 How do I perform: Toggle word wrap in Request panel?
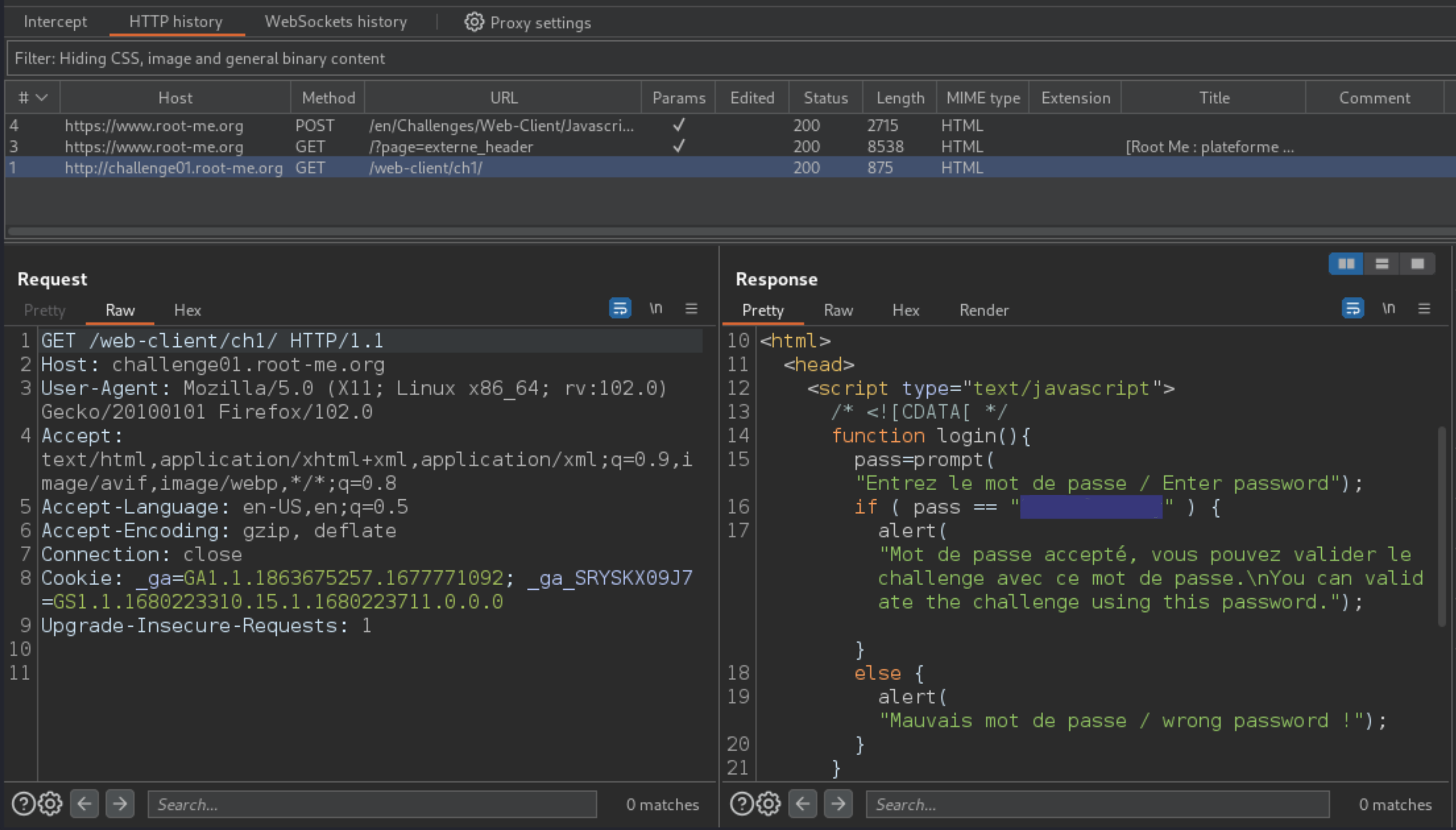click(619, 308)
